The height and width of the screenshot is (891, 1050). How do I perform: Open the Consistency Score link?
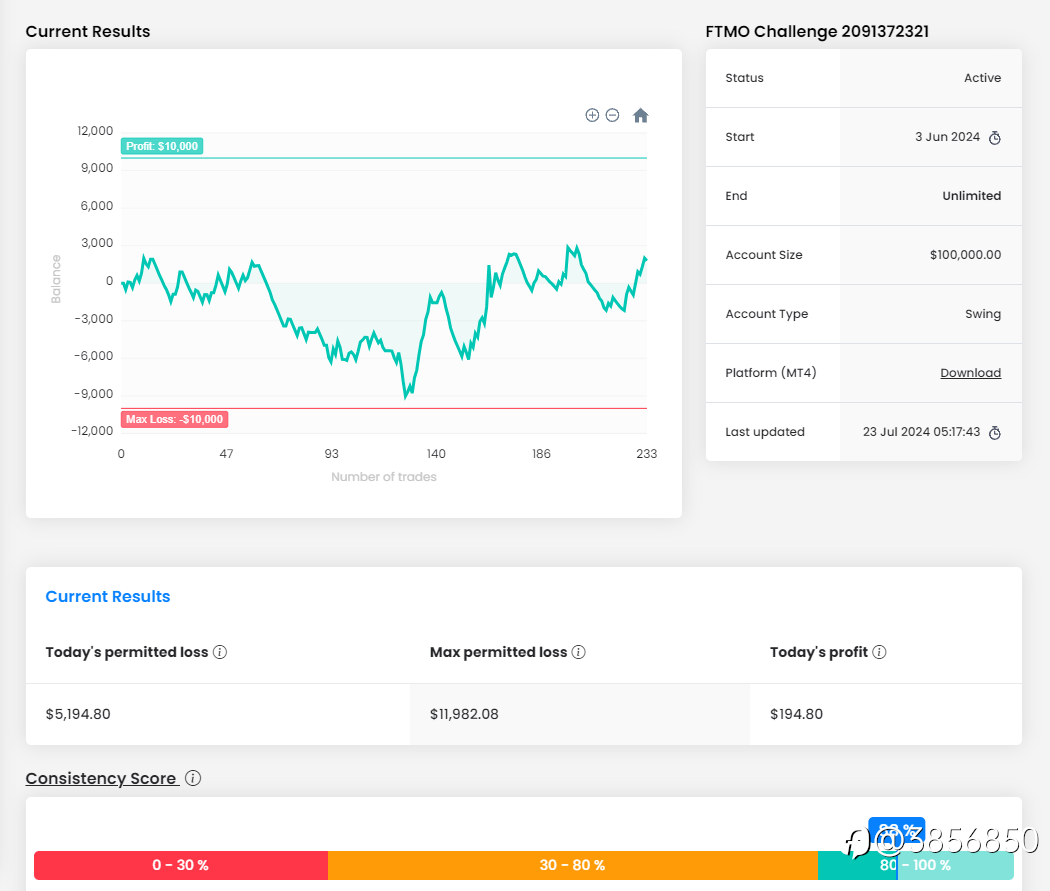[x=102, y=779]
